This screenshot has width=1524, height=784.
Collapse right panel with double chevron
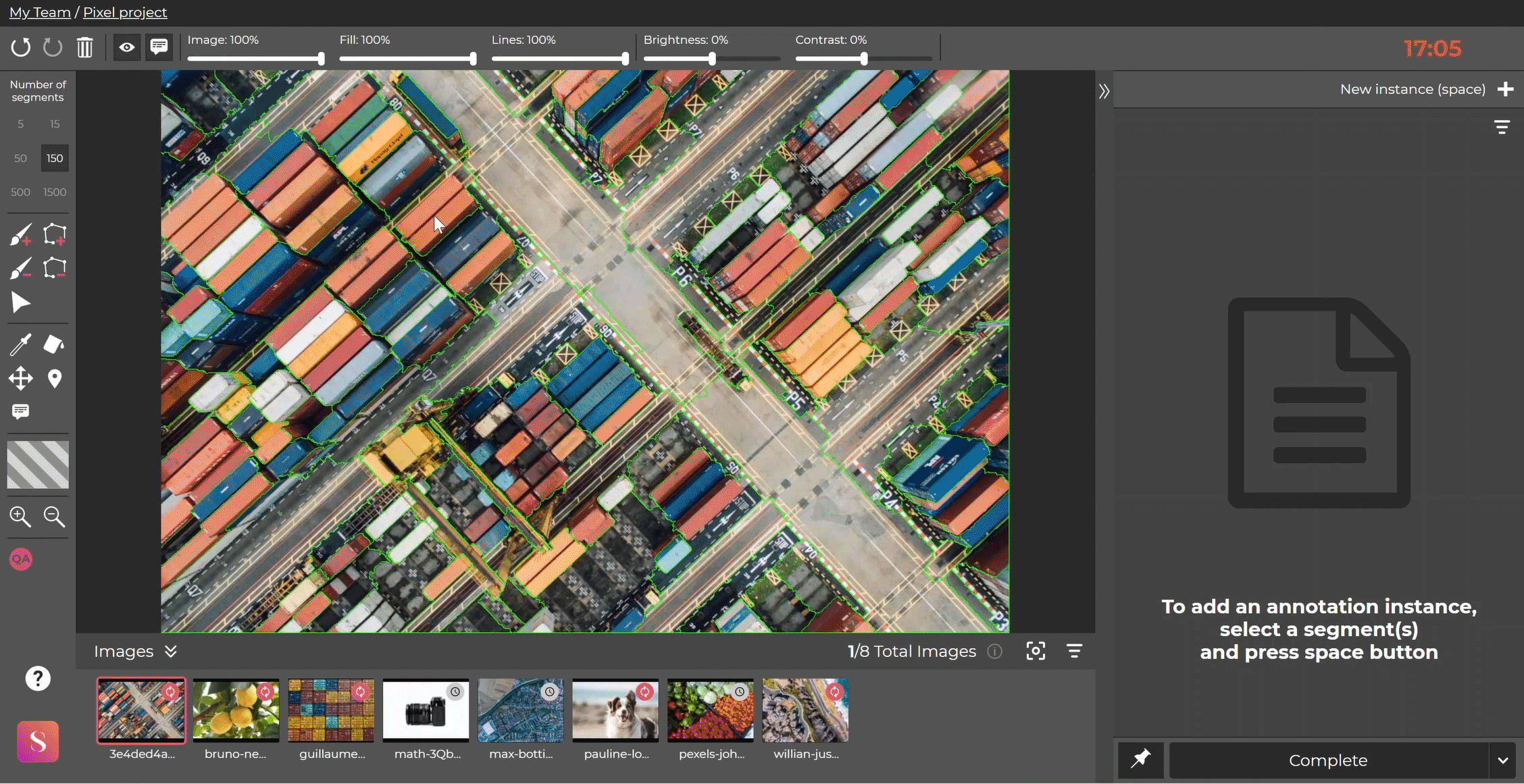(x=1104, y=91)
